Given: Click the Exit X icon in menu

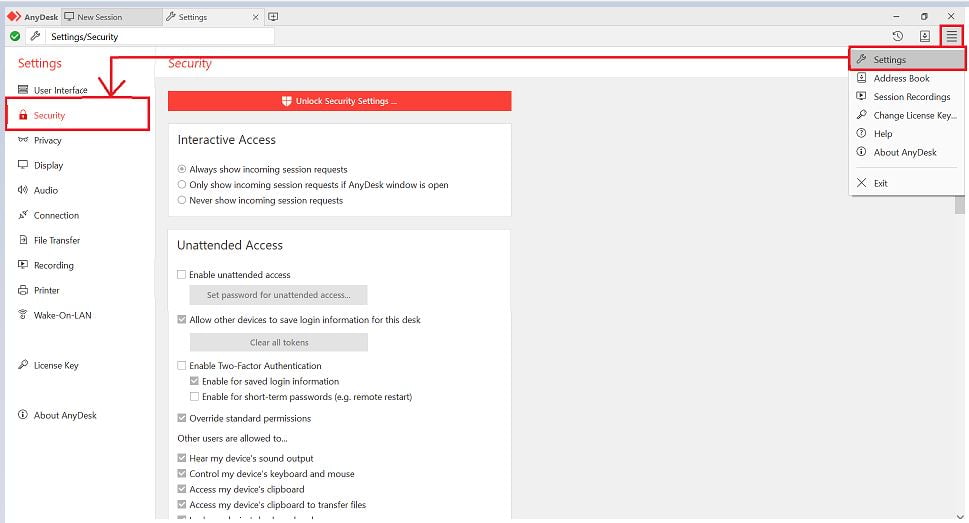Looking at the screenshot, I should pos(861,183).
